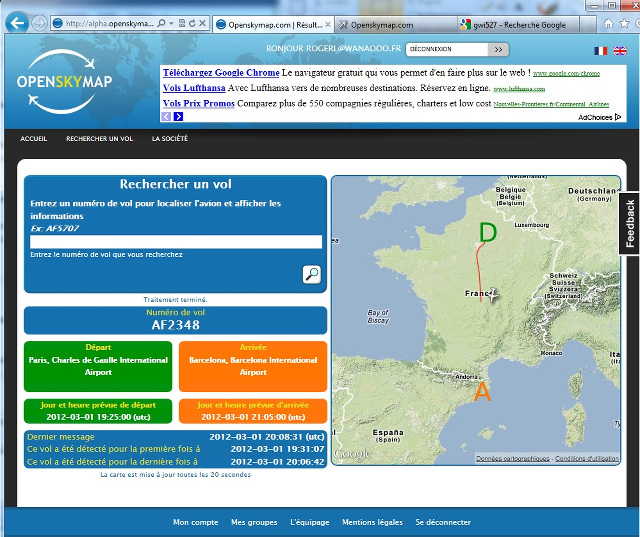The width and height of the screenshot is (640, 537).
Task: Open the Feedback side tab
Action: 630,224
